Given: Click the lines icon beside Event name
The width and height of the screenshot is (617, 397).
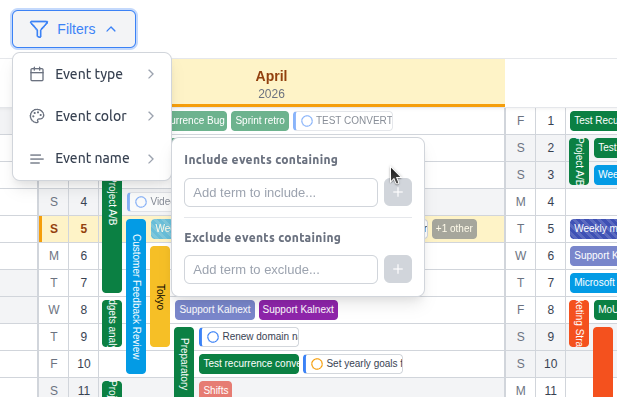Looking at the screenshot, I should 37,159.
